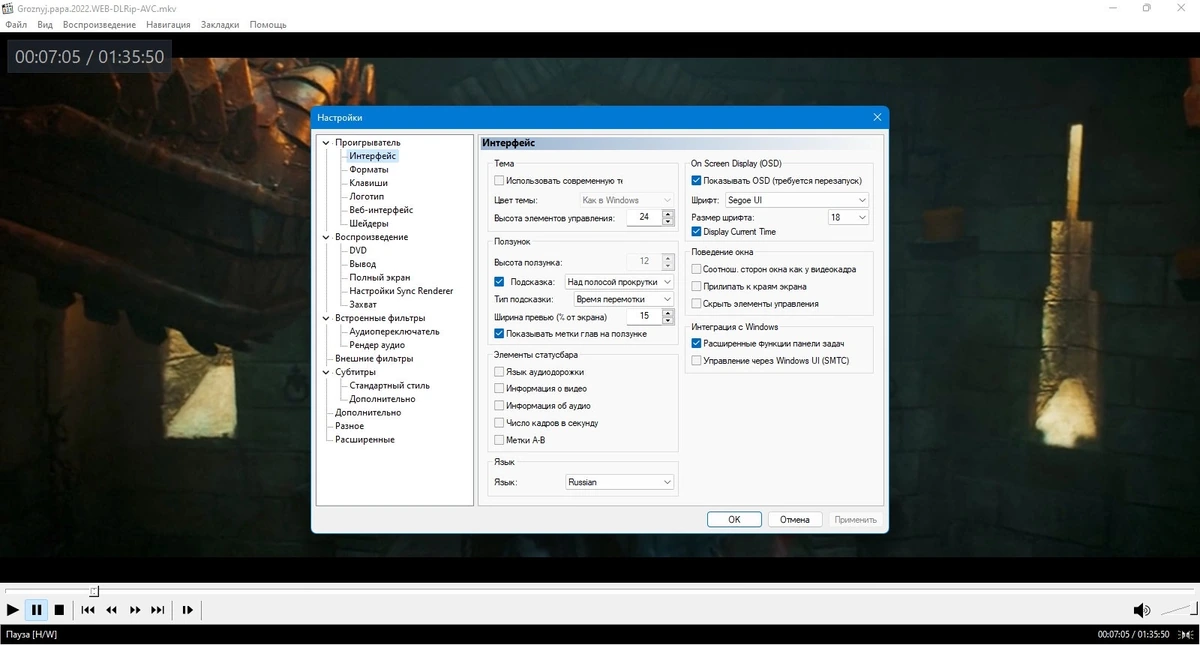This screenshot has height=645, width=1200.
Task: Toggle Показывать OSD checkbox
Action: [697, 181]
